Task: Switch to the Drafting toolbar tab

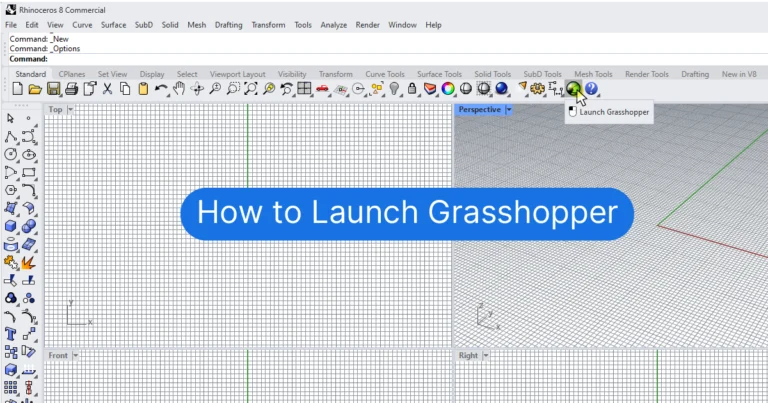Action: point(695,74)
